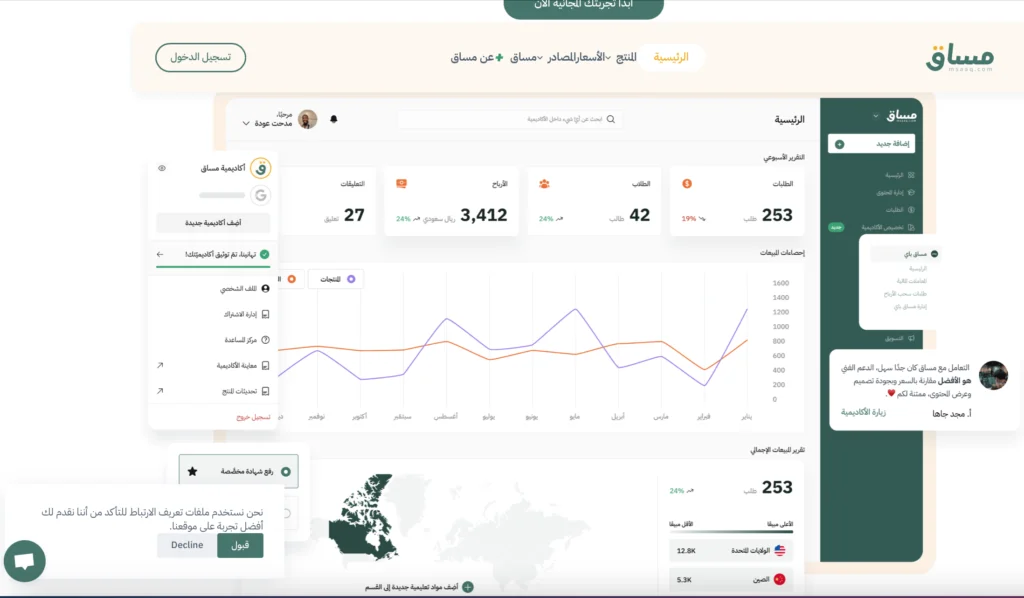Viewport: 1024px width, 598px height.
Task: Select the Google G academy icon
Action: (x=261, y=195)
